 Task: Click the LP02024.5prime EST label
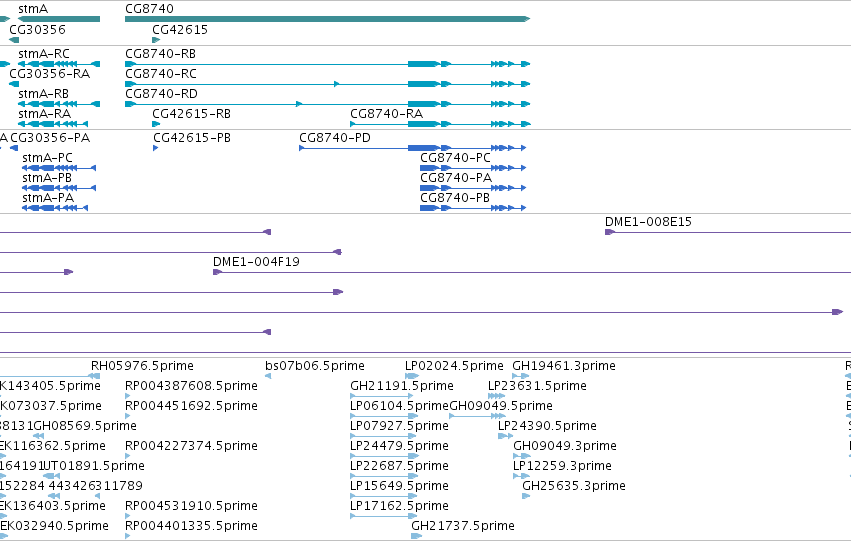click(x=454, y=366)
